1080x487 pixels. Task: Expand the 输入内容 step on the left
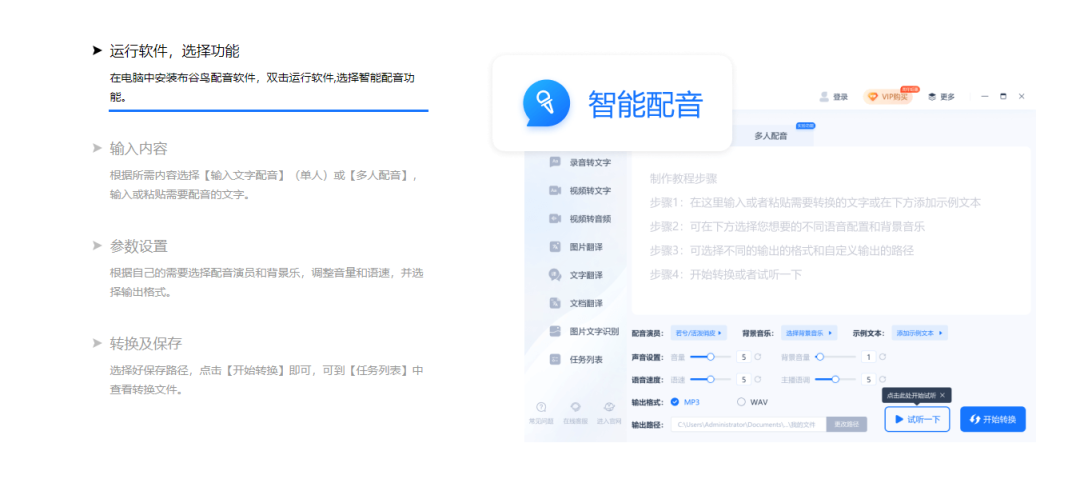[x=138, y=149]
